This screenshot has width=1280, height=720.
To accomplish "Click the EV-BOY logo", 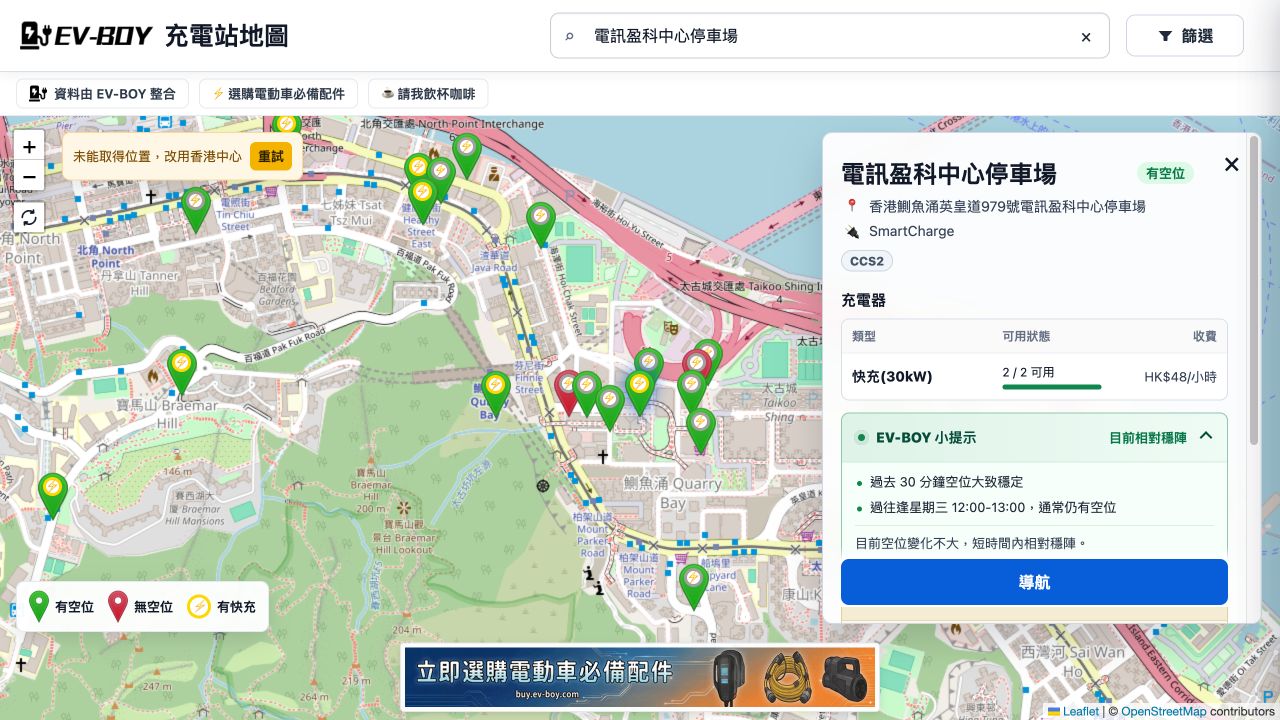I will [86, 36].
